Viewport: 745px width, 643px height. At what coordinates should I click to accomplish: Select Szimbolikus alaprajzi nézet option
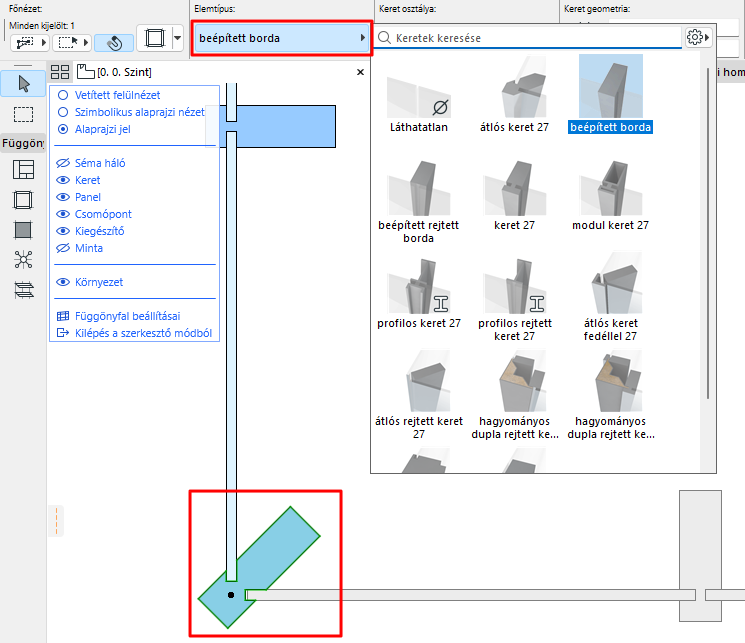tap(63, 112)
